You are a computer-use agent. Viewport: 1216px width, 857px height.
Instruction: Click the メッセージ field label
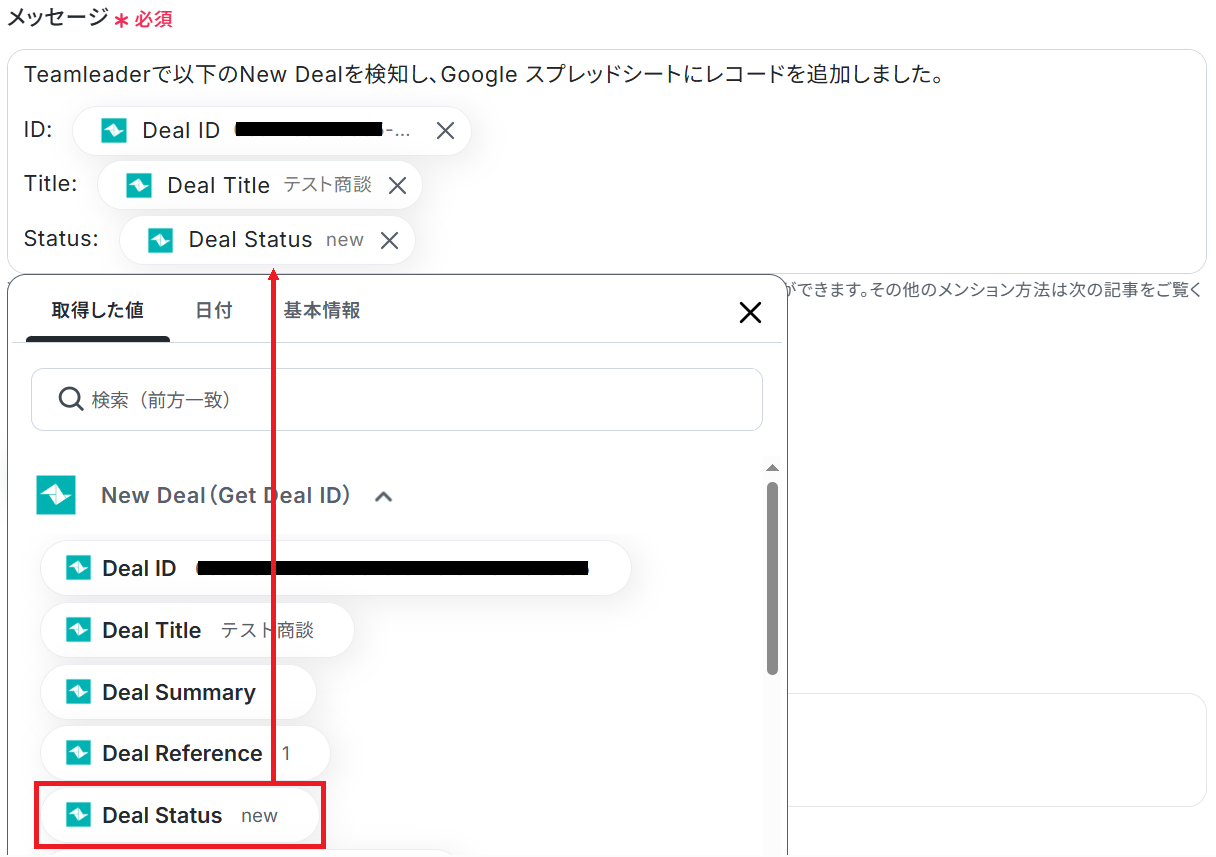pos(57,17)
